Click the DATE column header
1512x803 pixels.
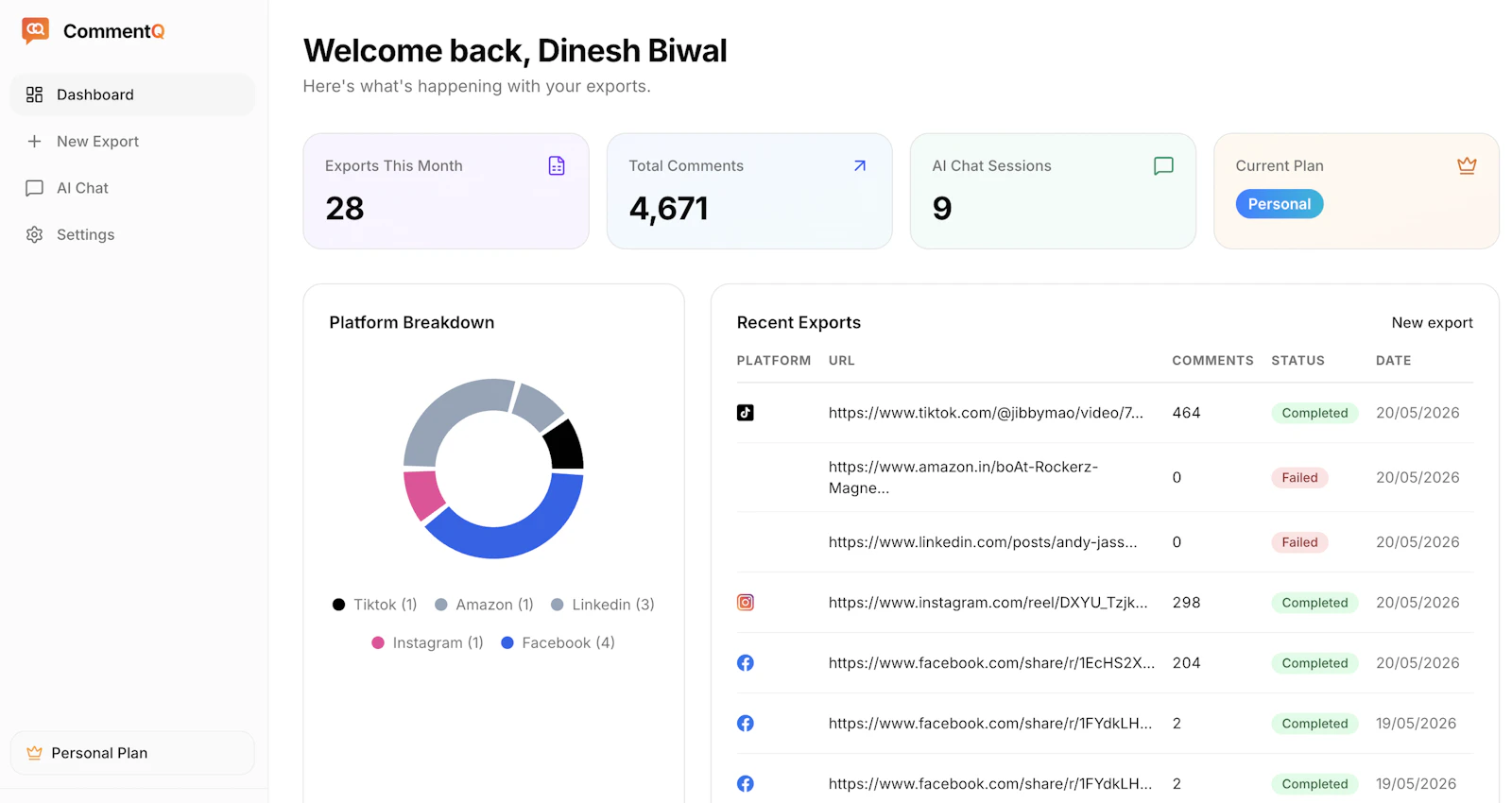click(x=1393, y=361)
